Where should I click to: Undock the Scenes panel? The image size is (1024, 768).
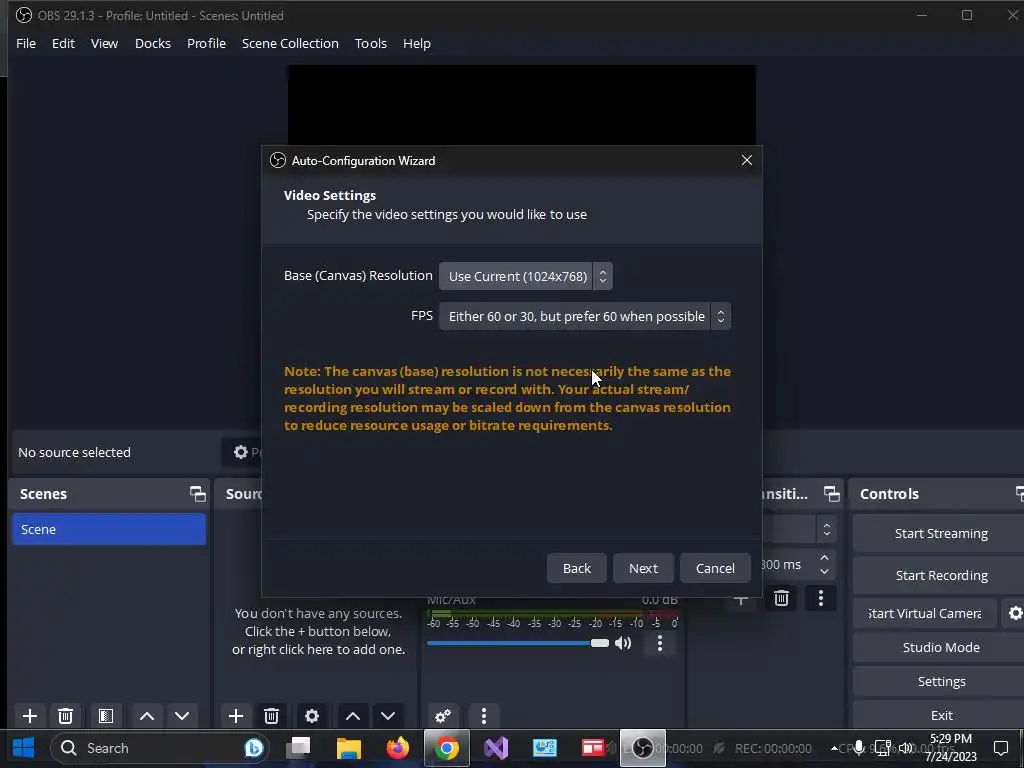(x=197, y=494)
